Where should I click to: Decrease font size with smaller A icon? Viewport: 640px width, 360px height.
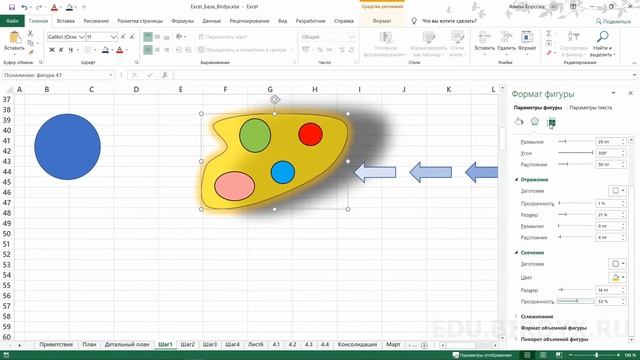[x=132, y=37]
